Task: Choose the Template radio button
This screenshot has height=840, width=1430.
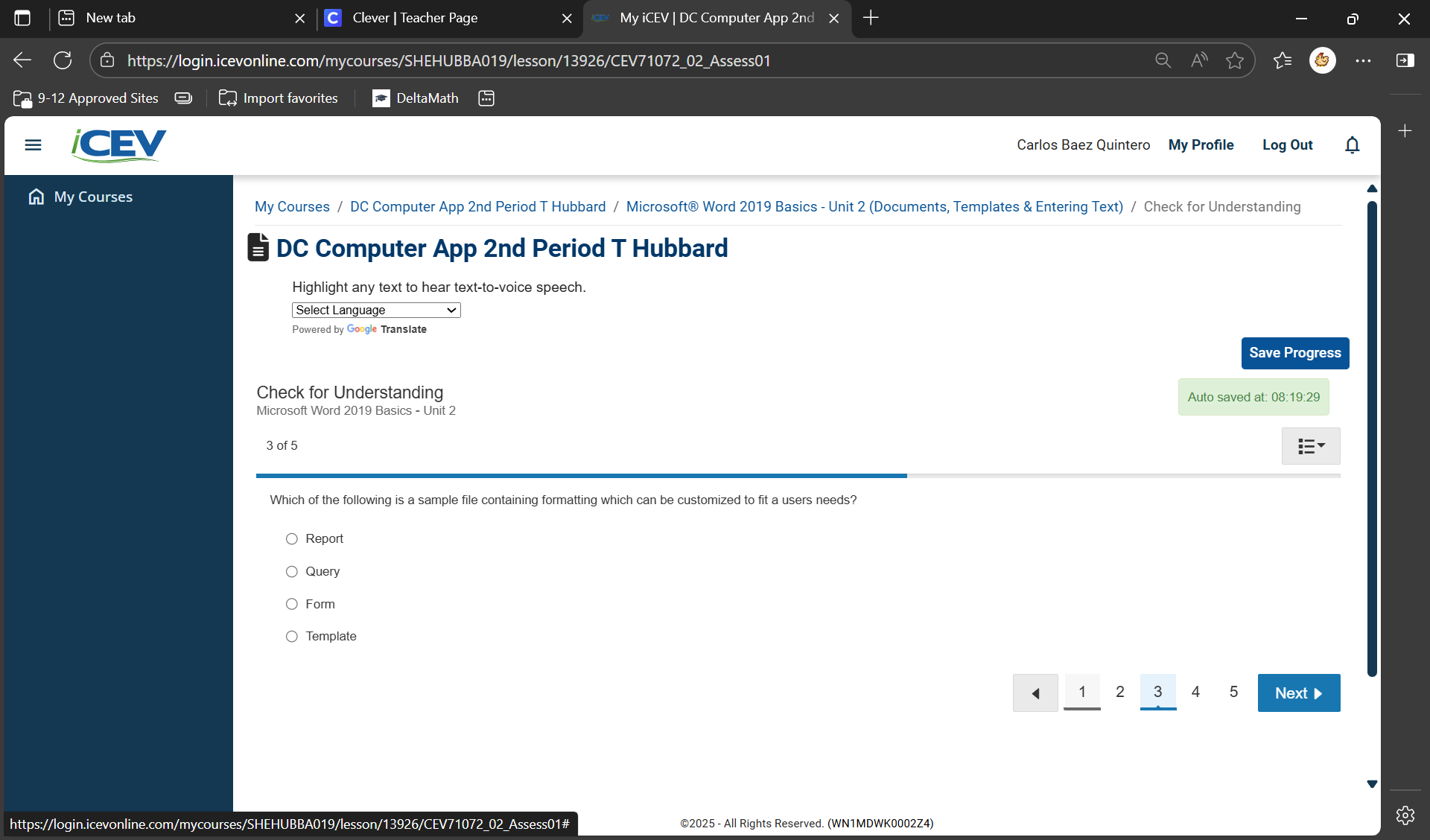Action: point(292,636)
